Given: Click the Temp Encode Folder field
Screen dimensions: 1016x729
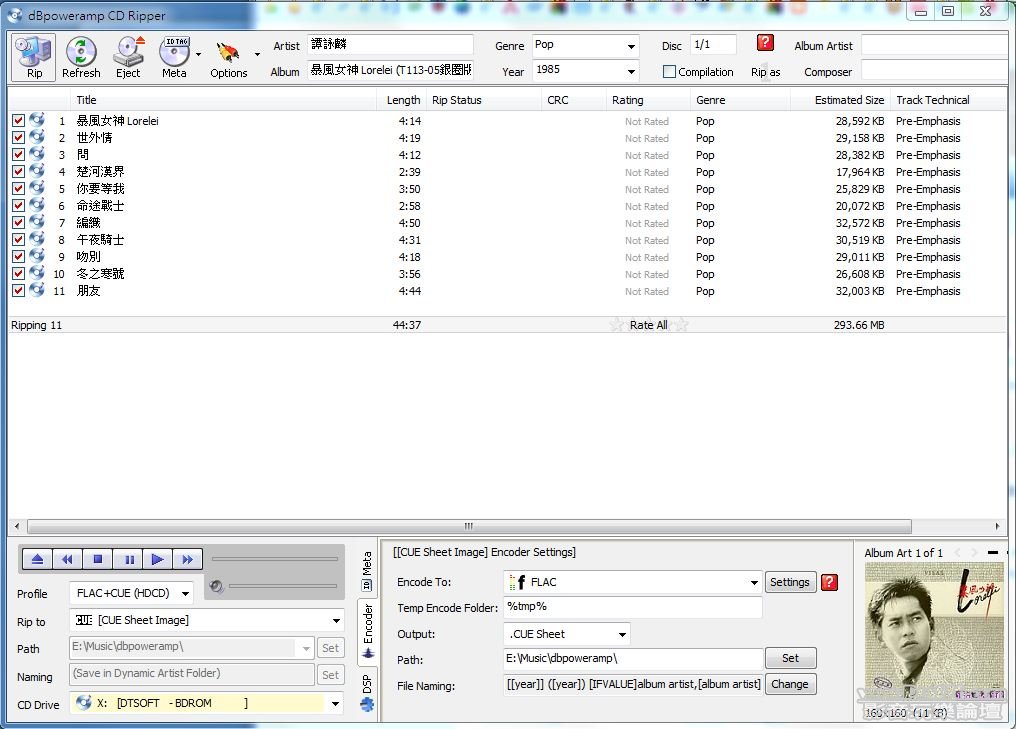Looking at the screenshot, I should [632, 607].
